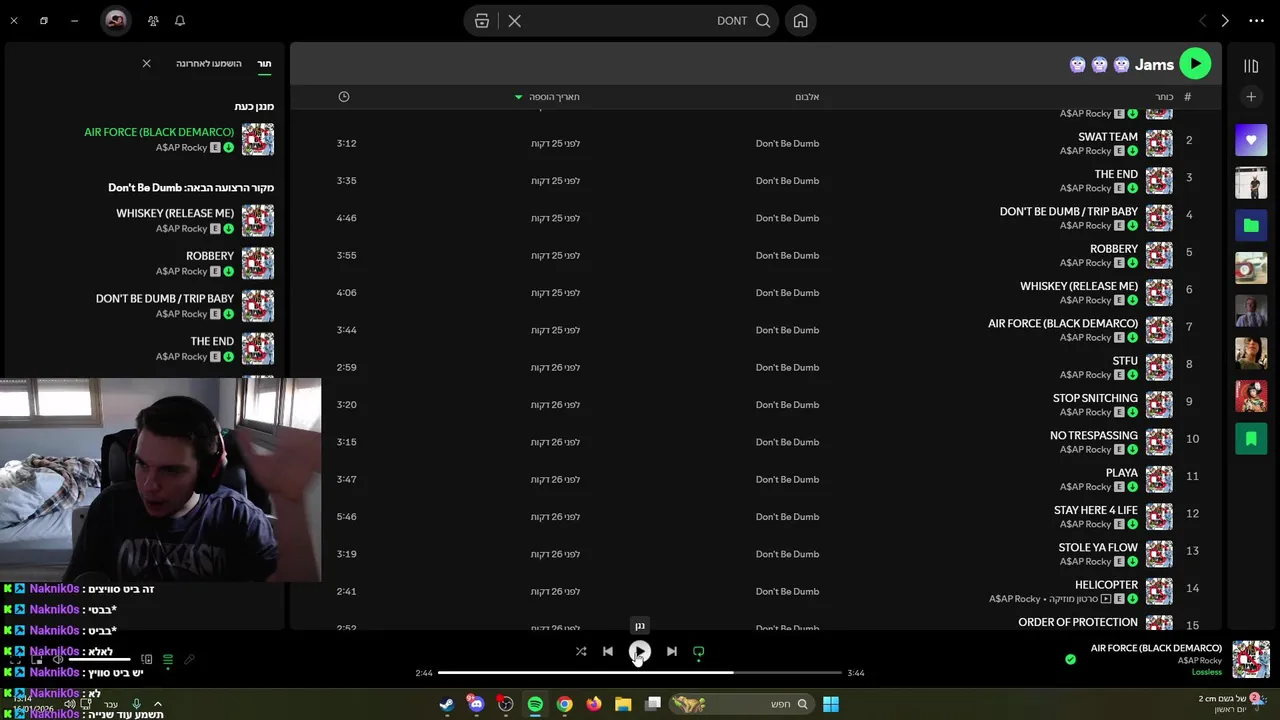Click the Windows taskbar search box

coord(740,704)
